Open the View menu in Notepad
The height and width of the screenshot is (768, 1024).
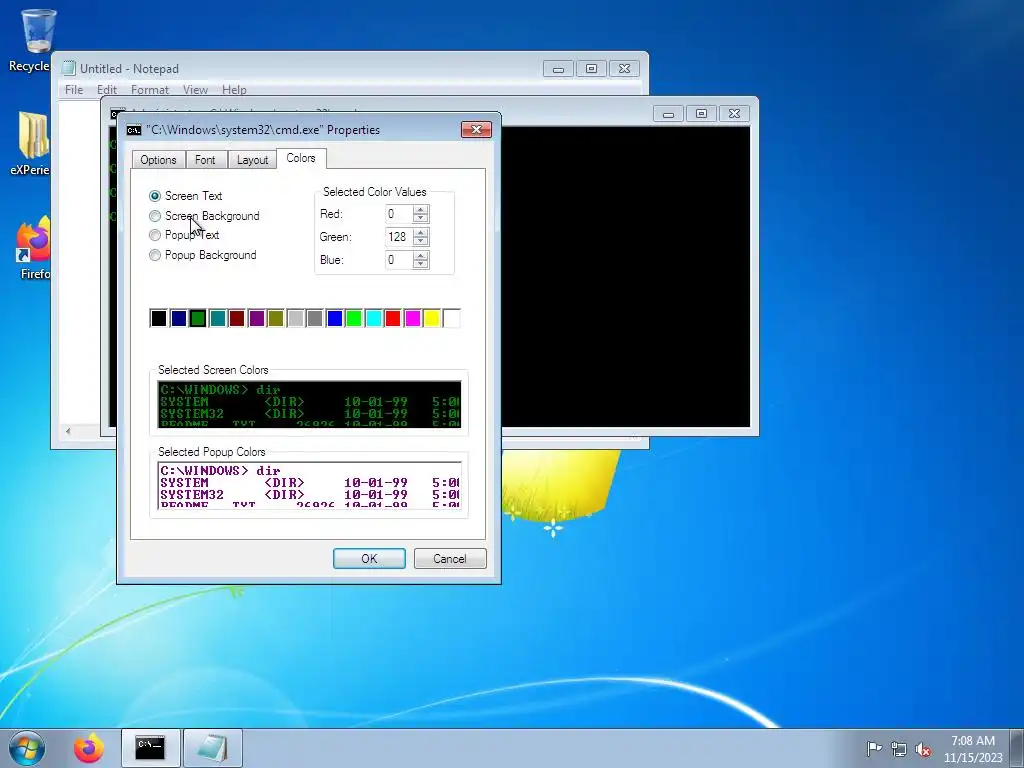[x=195, y=89]
